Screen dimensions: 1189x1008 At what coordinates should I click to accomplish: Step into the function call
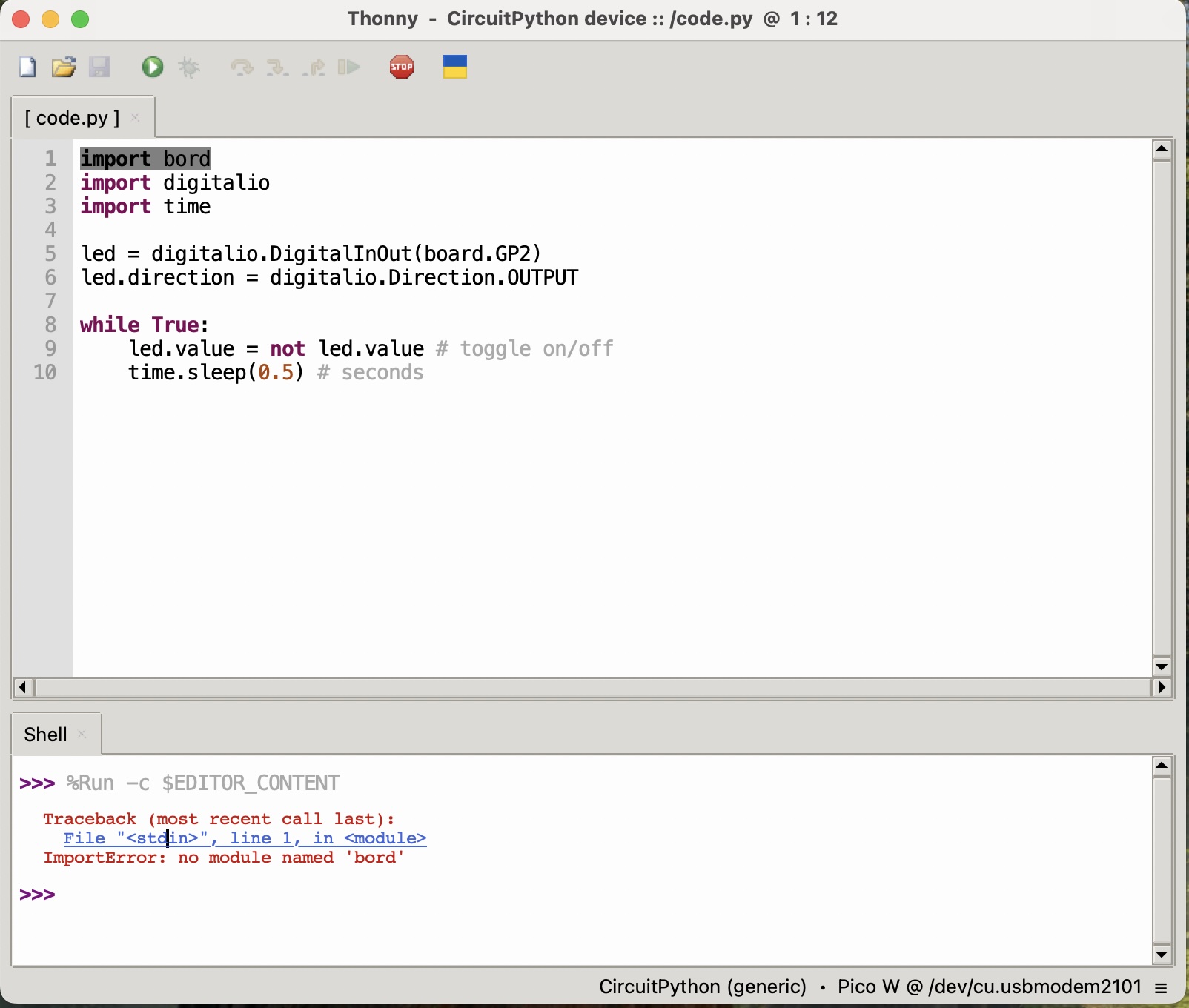coord(276,67)
